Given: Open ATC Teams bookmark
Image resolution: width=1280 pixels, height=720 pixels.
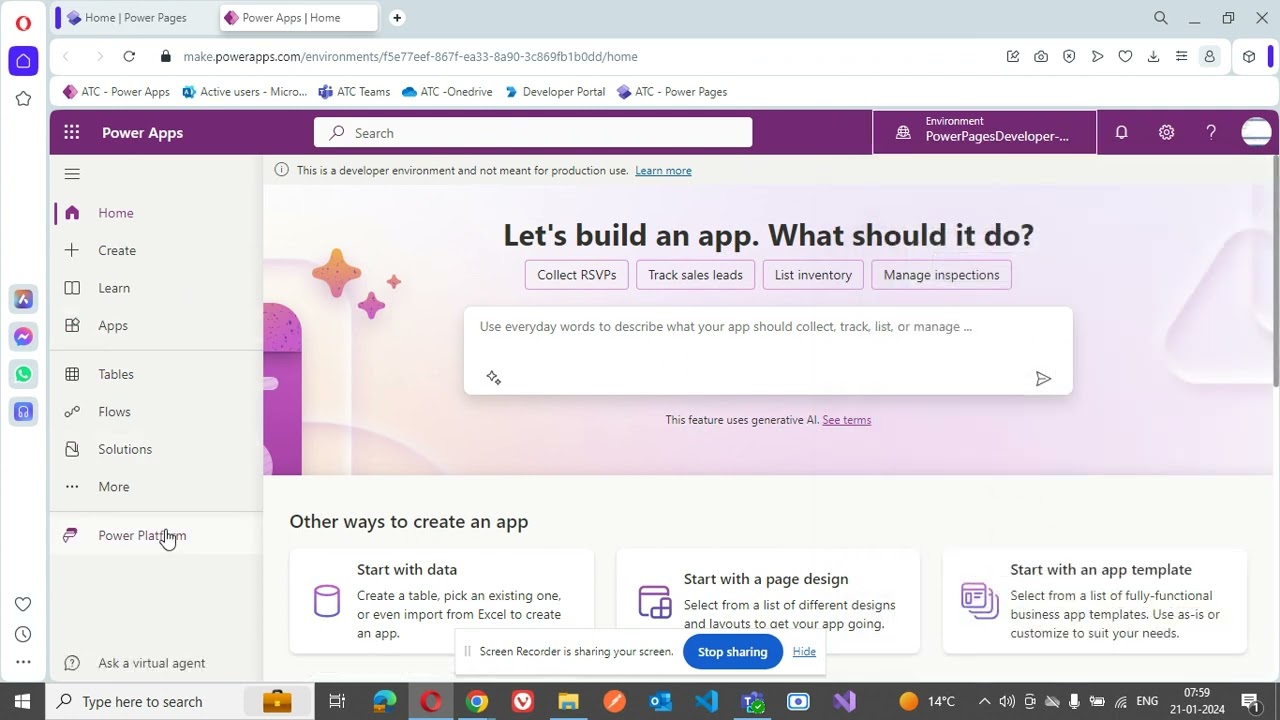Looking at the screenshot, I should pyautogui.click(x=354, y=91).
